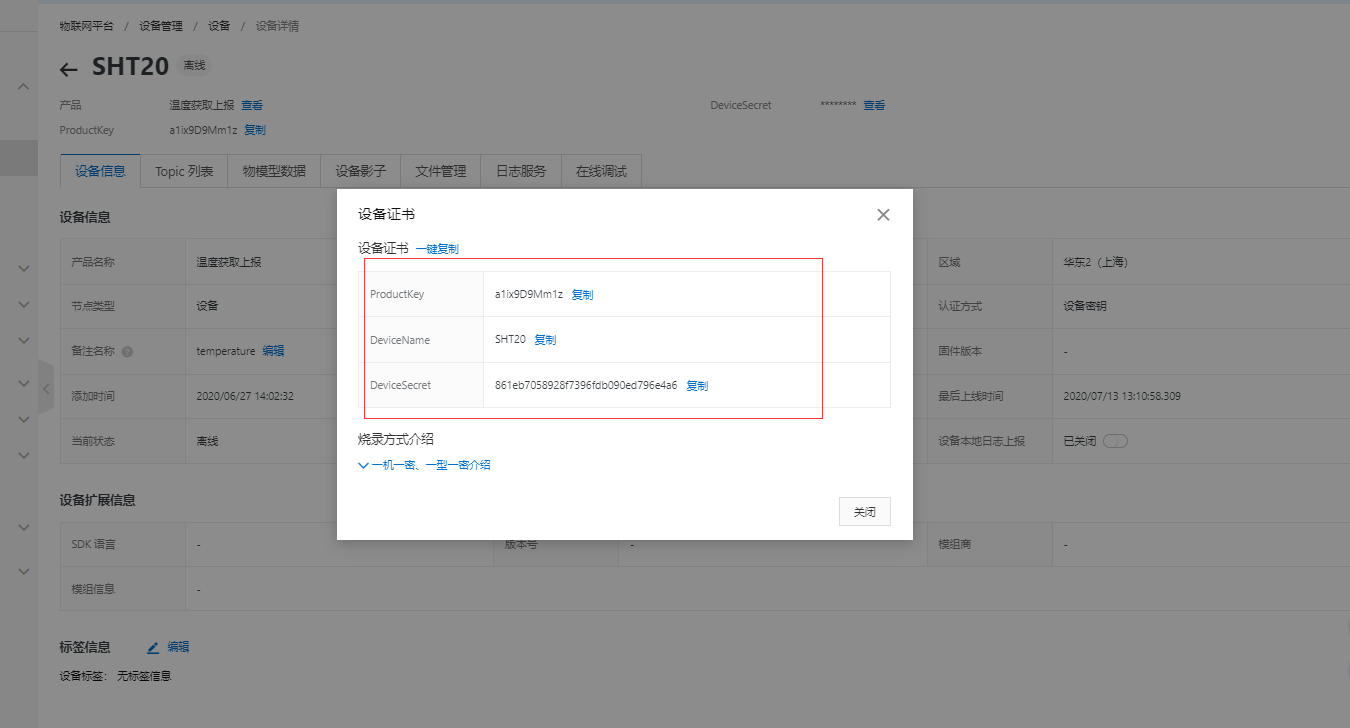This screenshot has width=1350, height=728.
Task: Navigate to 设备管理 in the breadcrumb
Action: [160, 25]
